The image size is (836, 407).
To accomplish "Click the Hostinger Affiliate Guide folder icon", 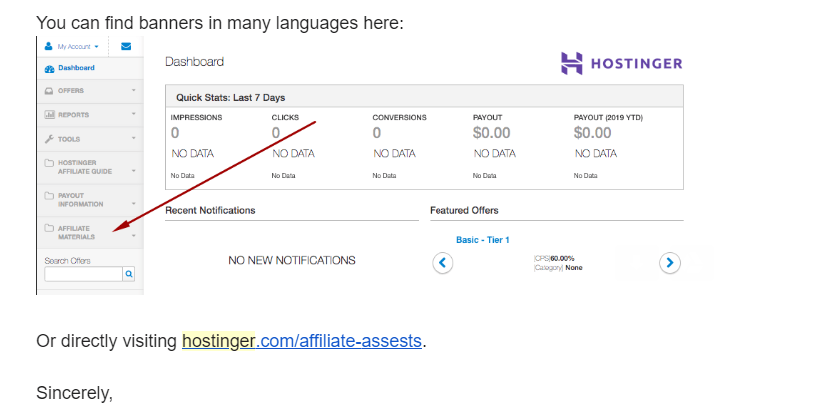I will tap(50, 163).
